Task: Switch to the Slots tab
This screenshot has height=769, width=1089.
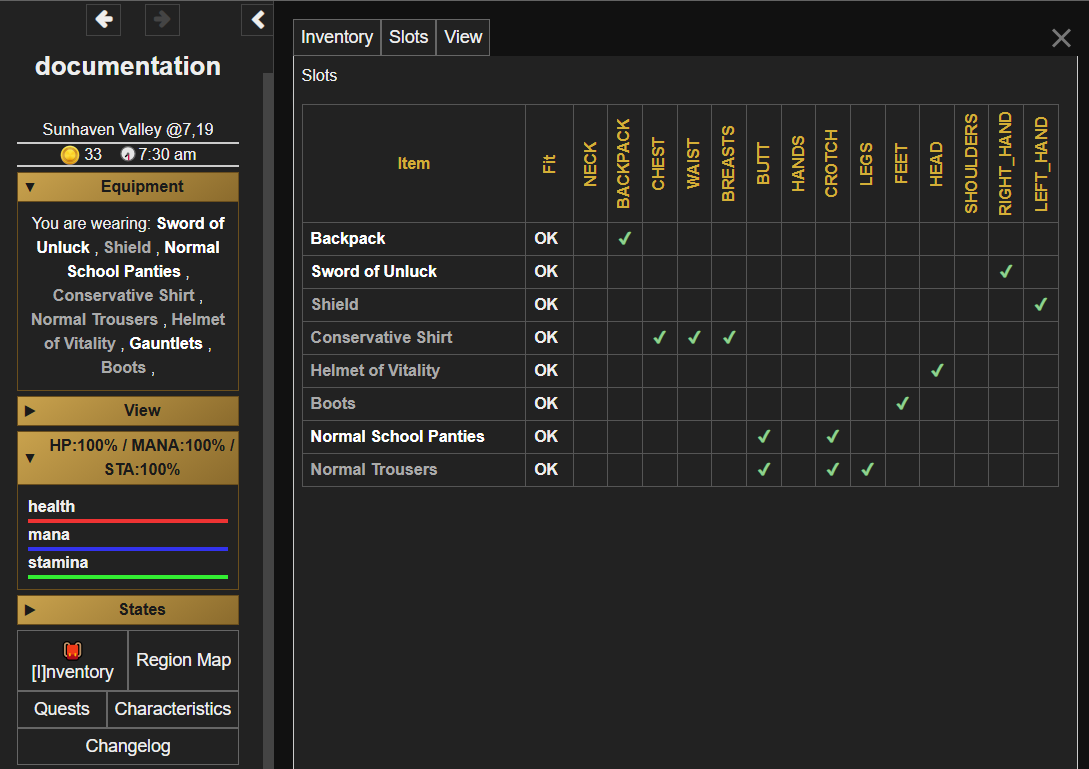Action: (408, 38)
